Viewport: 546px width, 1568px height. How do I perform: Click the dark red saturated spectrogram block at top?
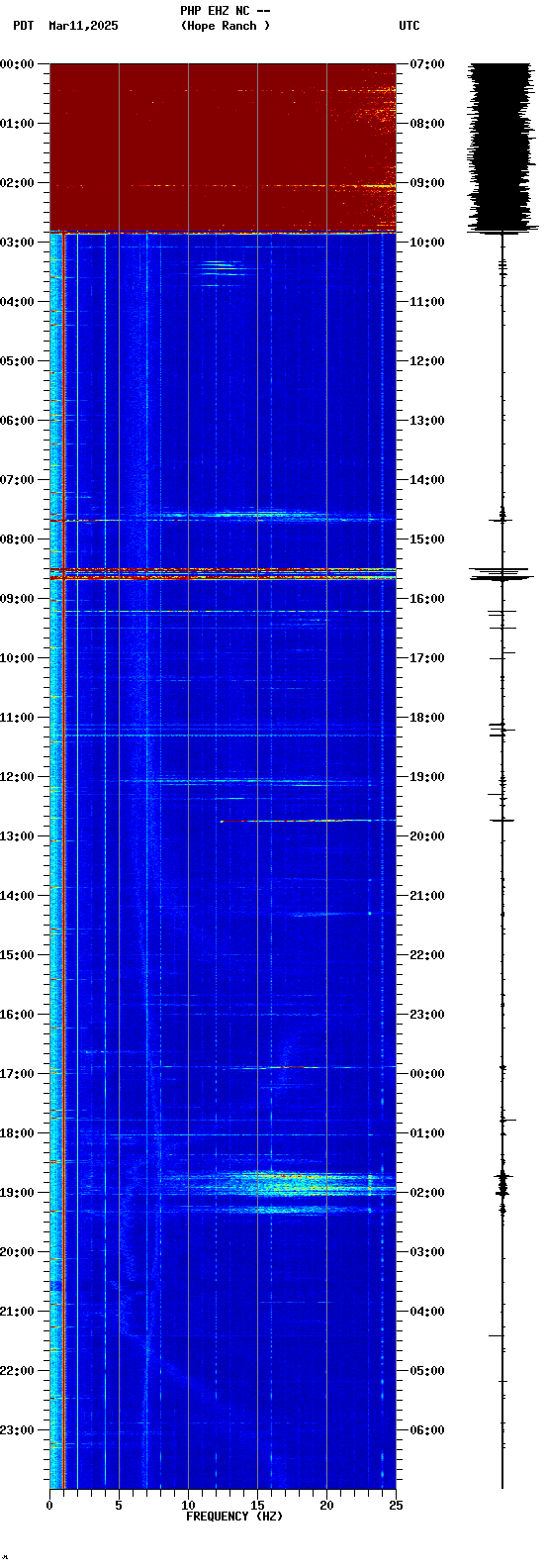pos(223,148)
